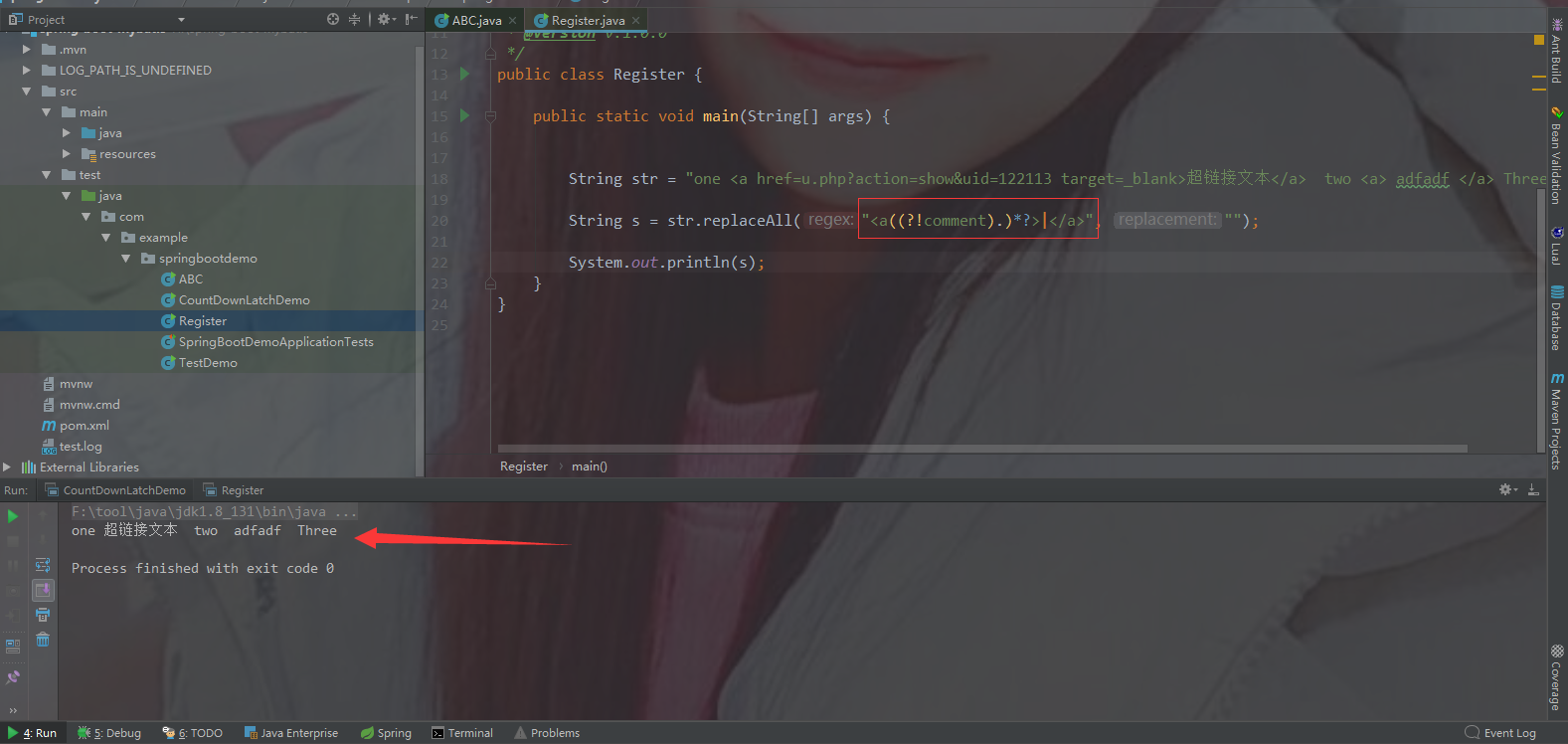
Task: Fold the javadoc comment ending at line 12
Action: pyautogui.click(x=490, y=54)
